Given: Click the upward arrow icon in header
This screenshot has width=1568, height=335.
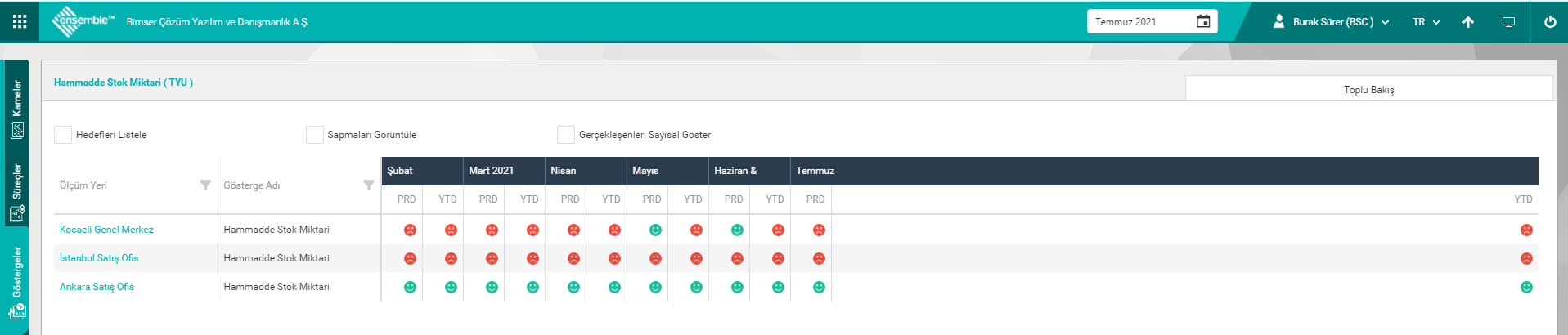Looking at the screenshot, I should pos(1467,22).
